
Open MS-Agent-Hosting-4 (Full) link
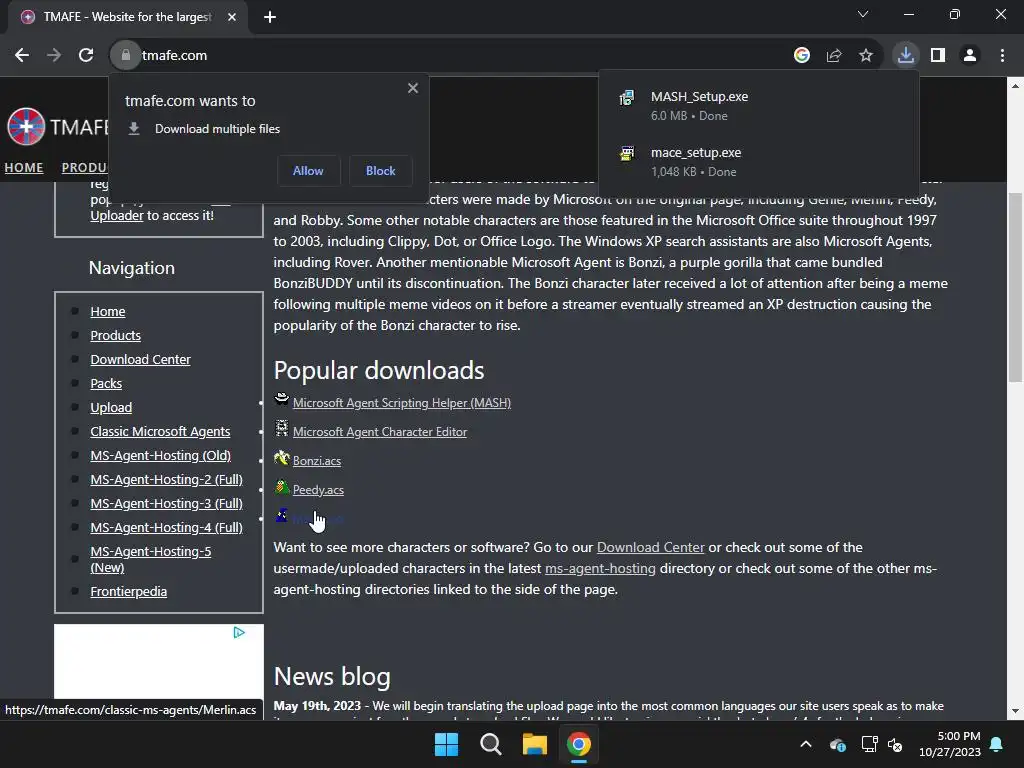(x=167, y=528)
